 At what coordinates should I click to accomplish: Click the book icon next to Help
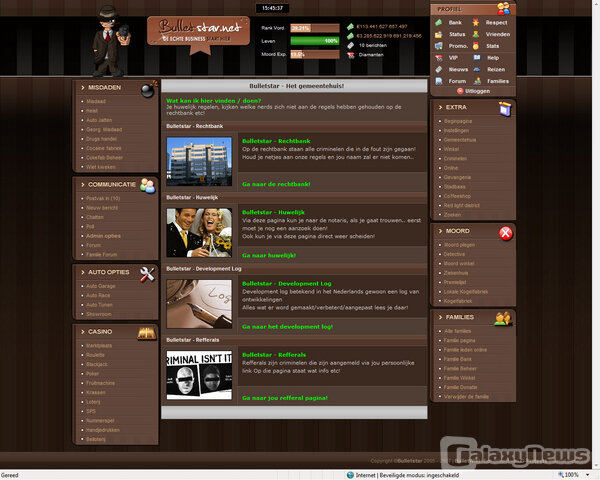[477, 58]
